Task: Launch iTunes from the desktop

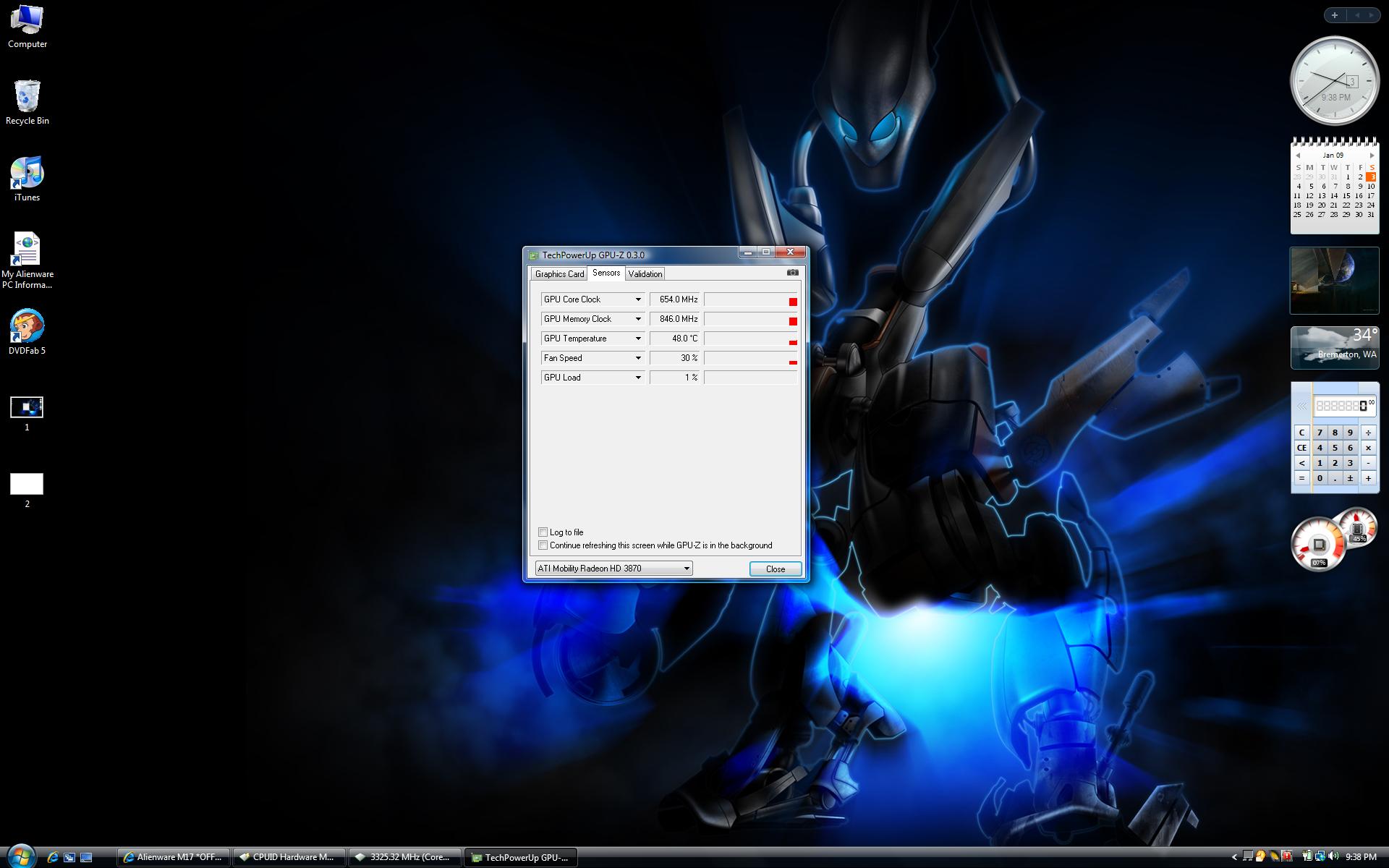Action: tap(27, 179)
